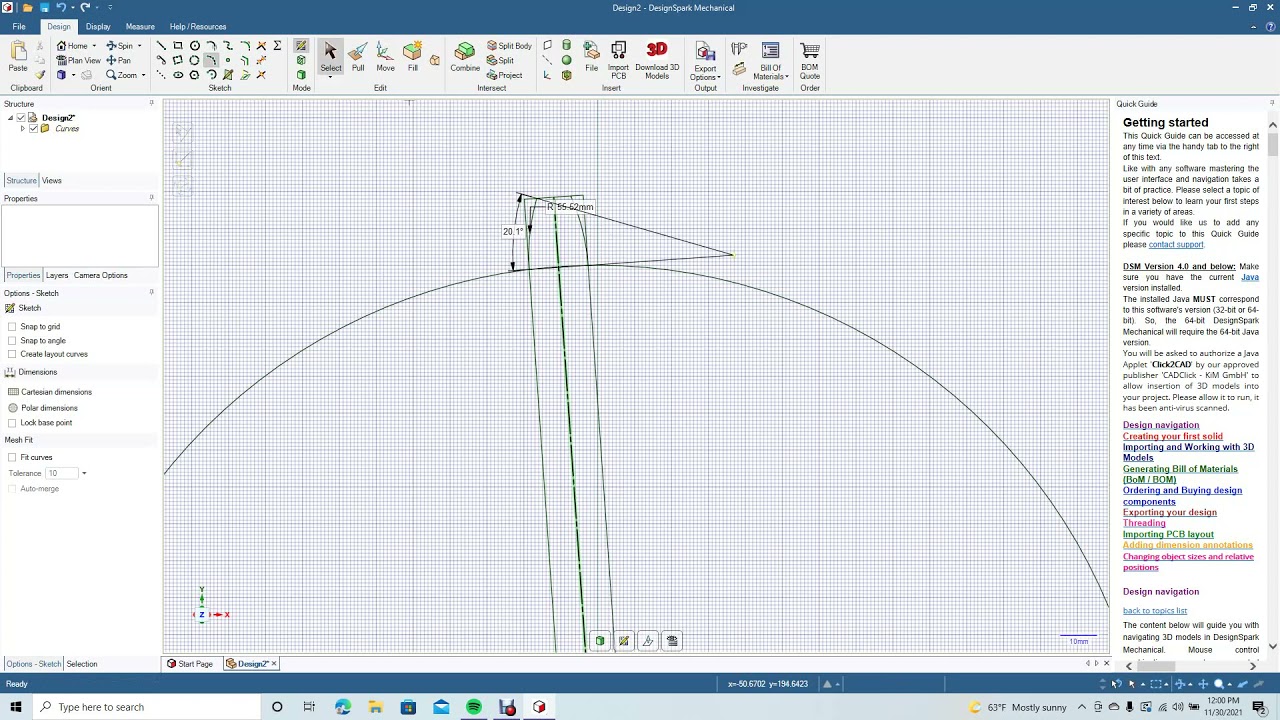This screenshot has height=720, width=1280.
Task: Click the Plan View button
Action: (78, 60)
